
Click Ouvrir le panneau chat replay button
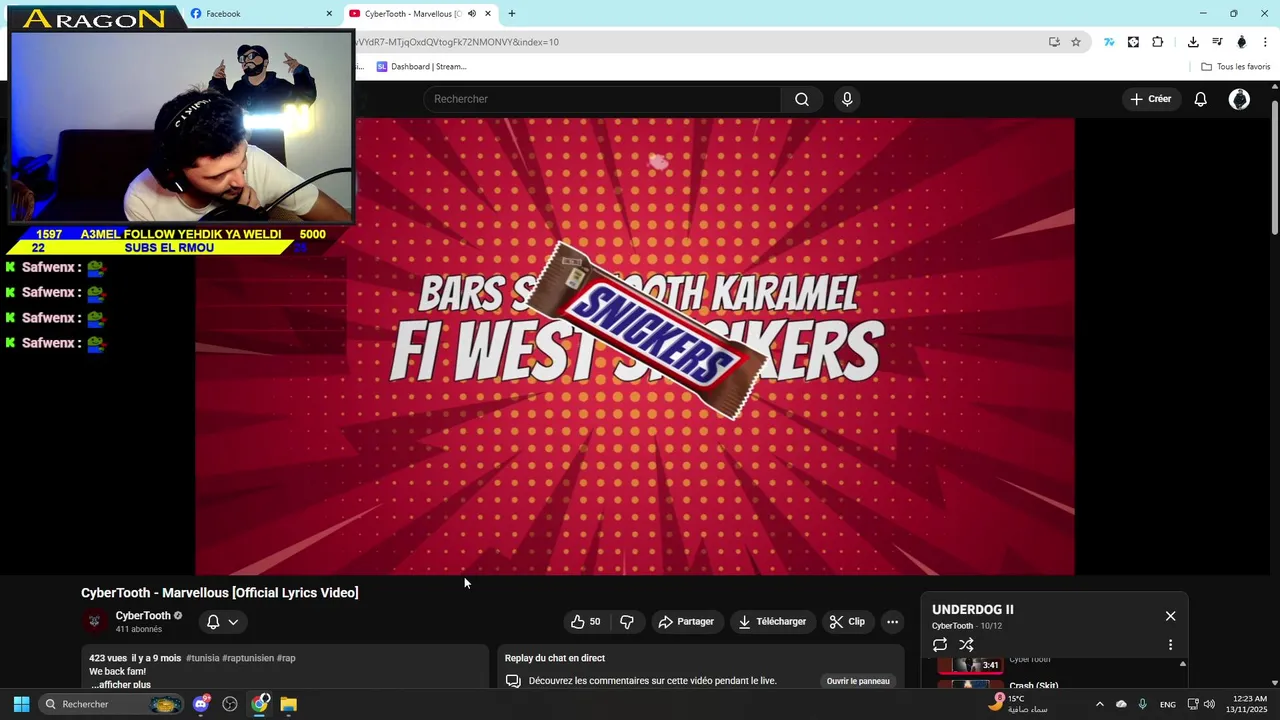click(858, 681)
